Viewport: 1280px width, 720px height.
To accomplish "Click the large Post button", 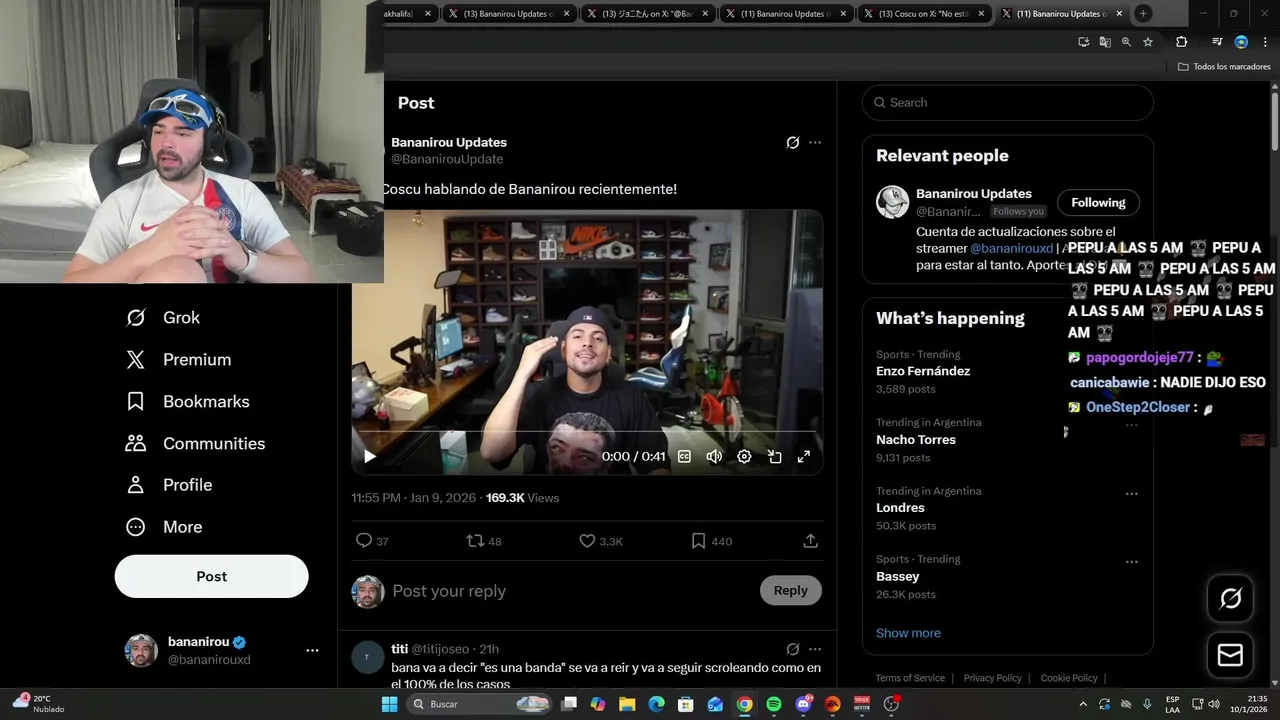I will 212,577.
